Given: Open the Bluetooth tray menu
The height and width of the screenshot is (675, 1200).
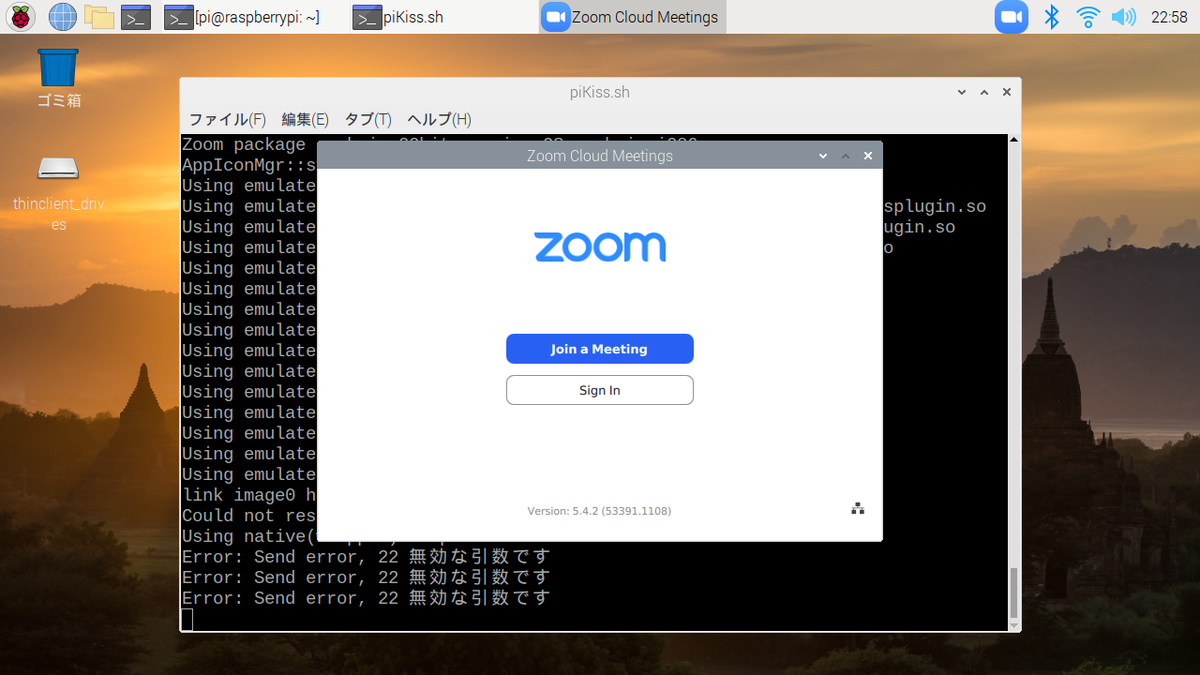Looking at the screenshot, I should 1051,16.
